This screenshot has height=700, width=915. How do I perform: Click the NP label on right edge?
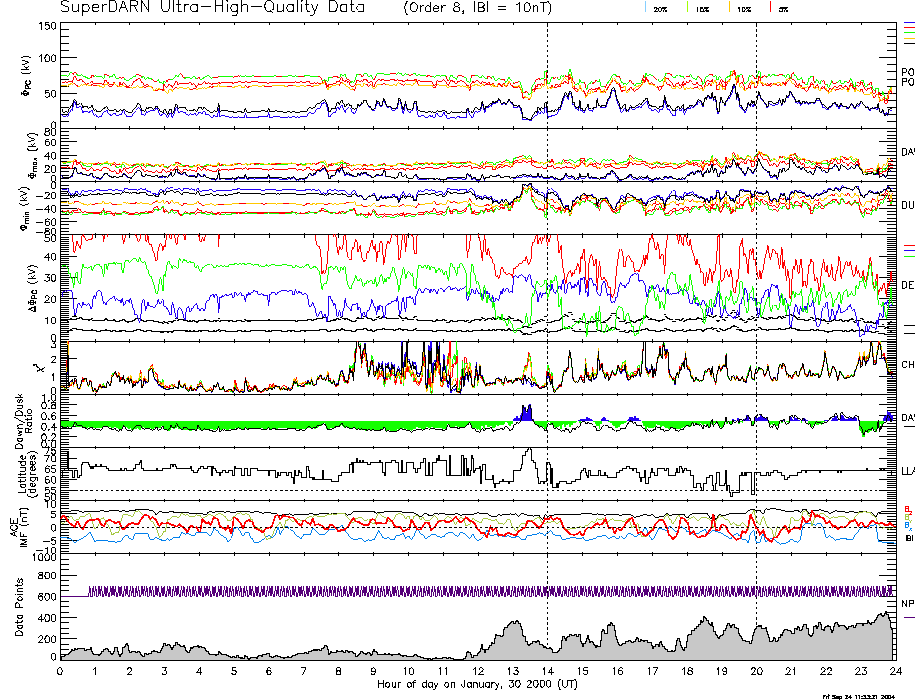pyautogui.click(x=907, y=604)
